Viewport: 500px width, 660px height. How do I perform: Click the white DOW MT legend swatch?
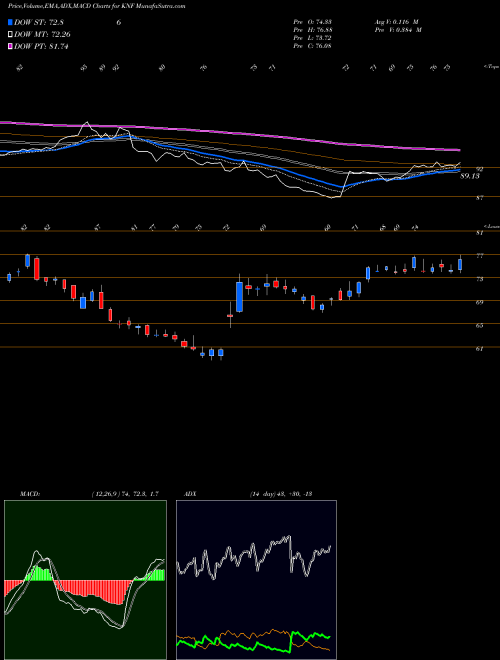pos(10,35)
